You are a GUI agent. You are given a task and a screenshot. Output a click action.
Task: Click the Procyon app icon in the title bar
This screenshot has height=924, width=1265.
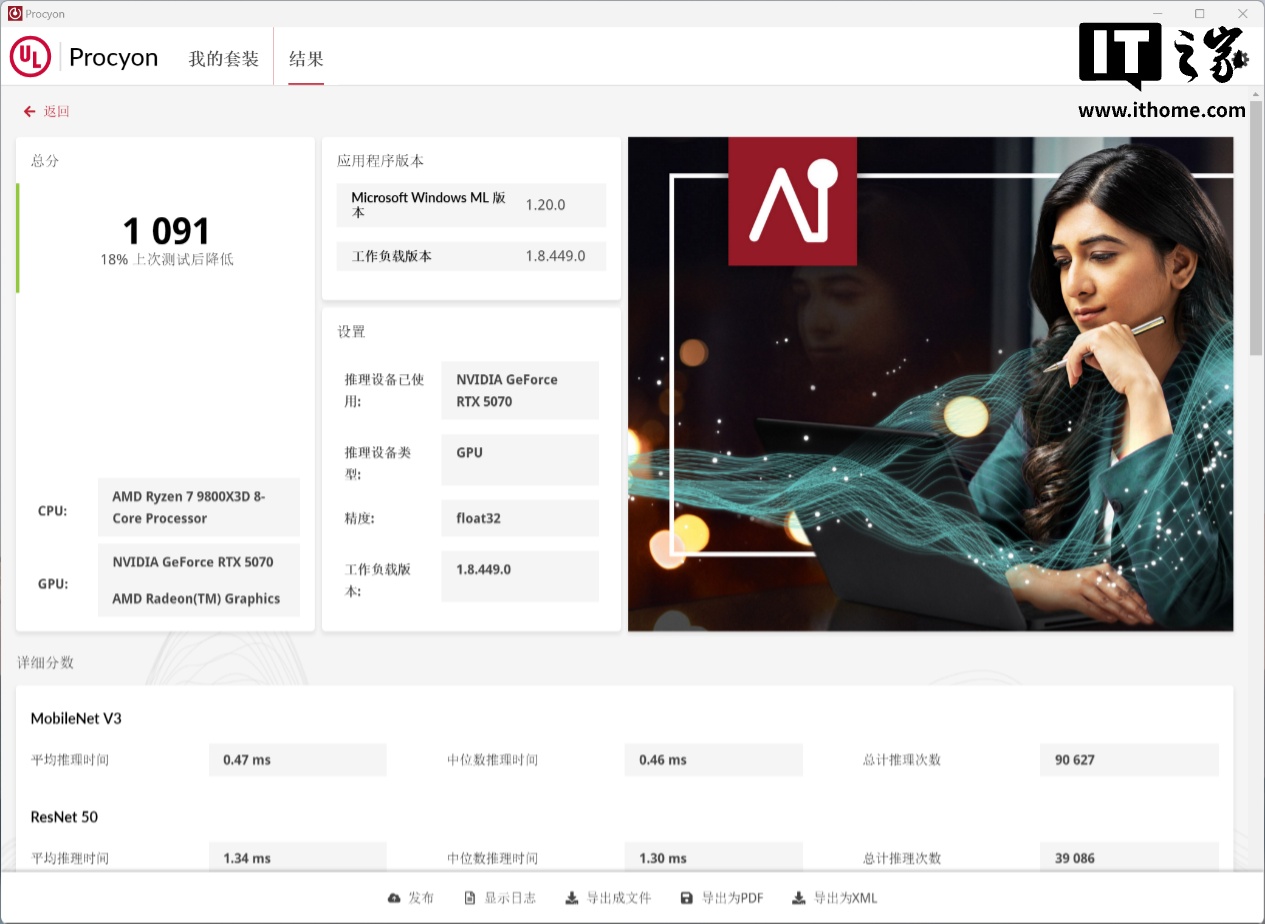(14, 14)
